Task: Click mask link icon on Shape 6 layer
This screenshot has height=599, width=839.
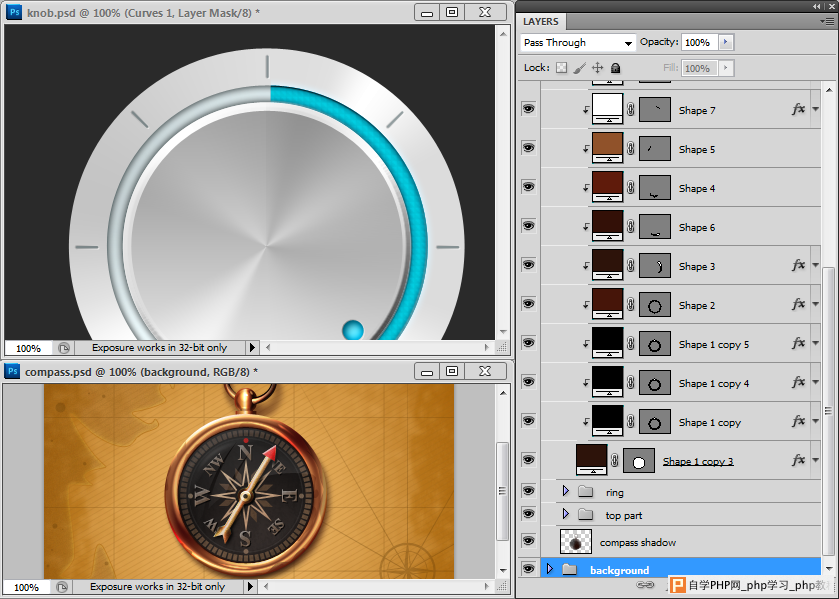Action: pyautogui.click(x=631, y=226)
